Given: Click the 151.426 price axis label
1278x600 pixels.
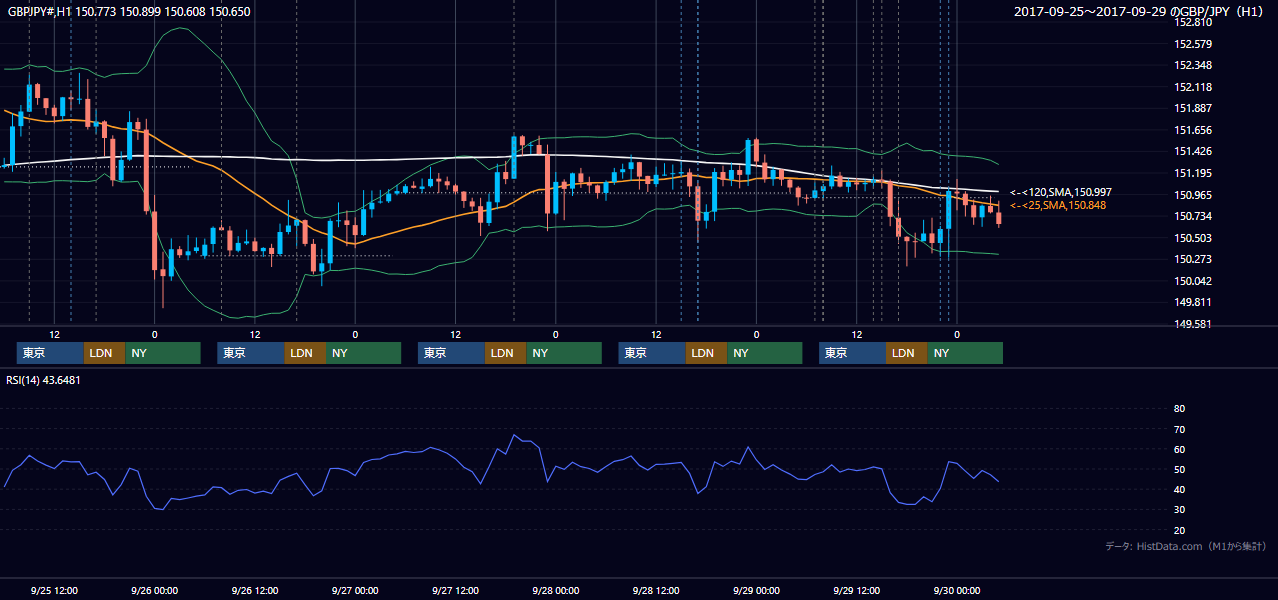Looking at the screenshot, I should coord(1193,152).
